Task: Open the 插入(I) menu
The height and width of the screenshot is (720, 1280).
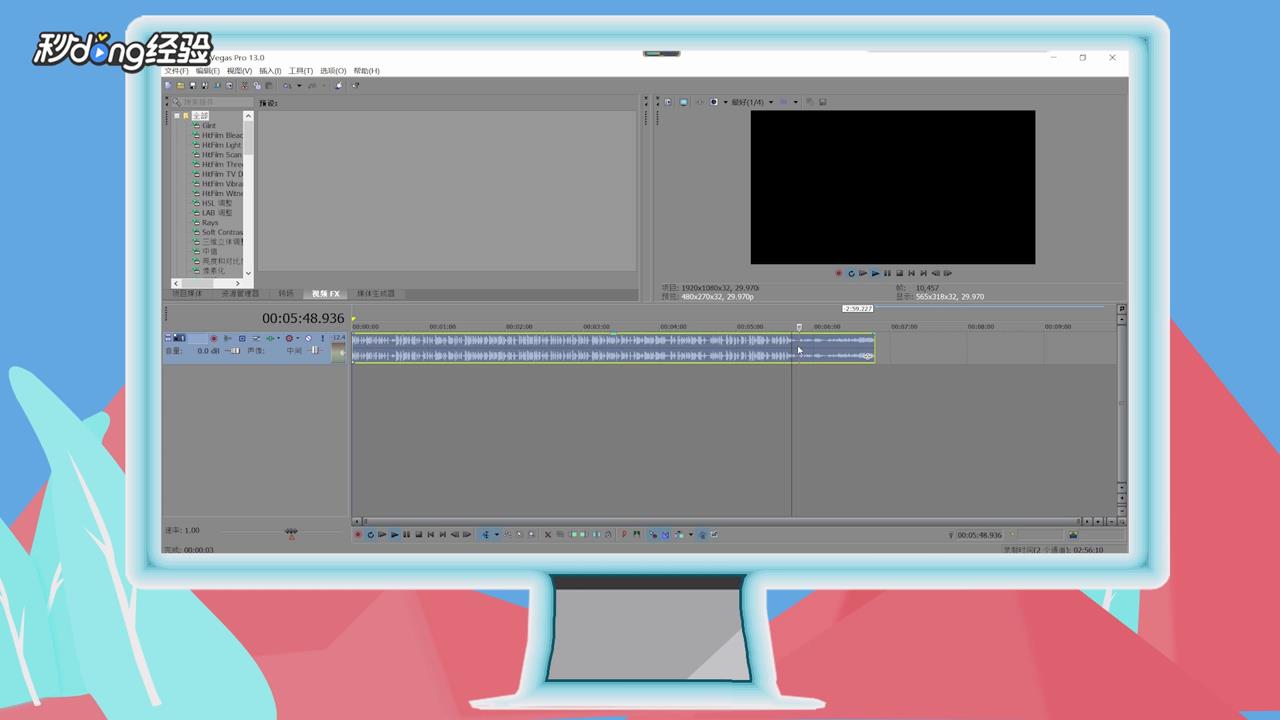Action: (x=270, y=71)
